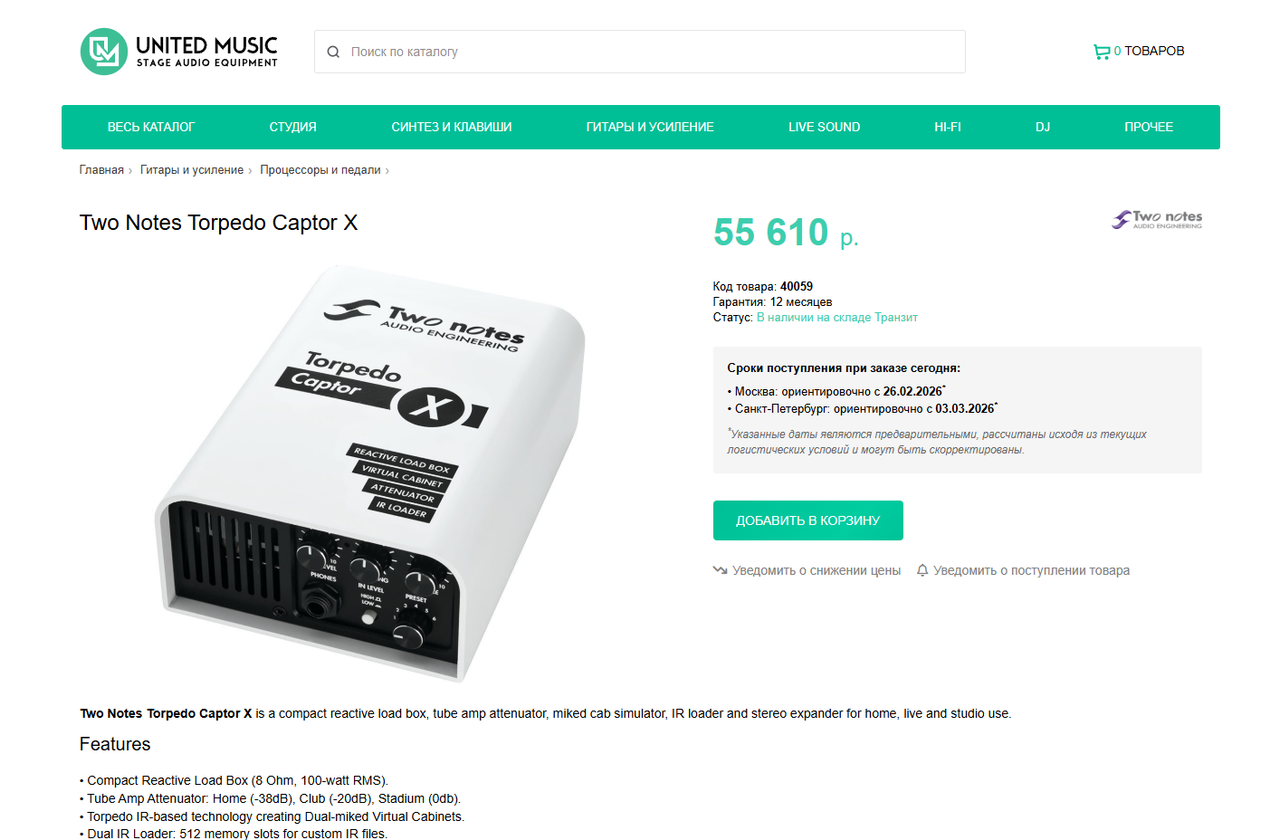Open the Hi-Fi category
Image resolution: width=1280 pixels, height=840 pixels.
[x=948, y=127]
